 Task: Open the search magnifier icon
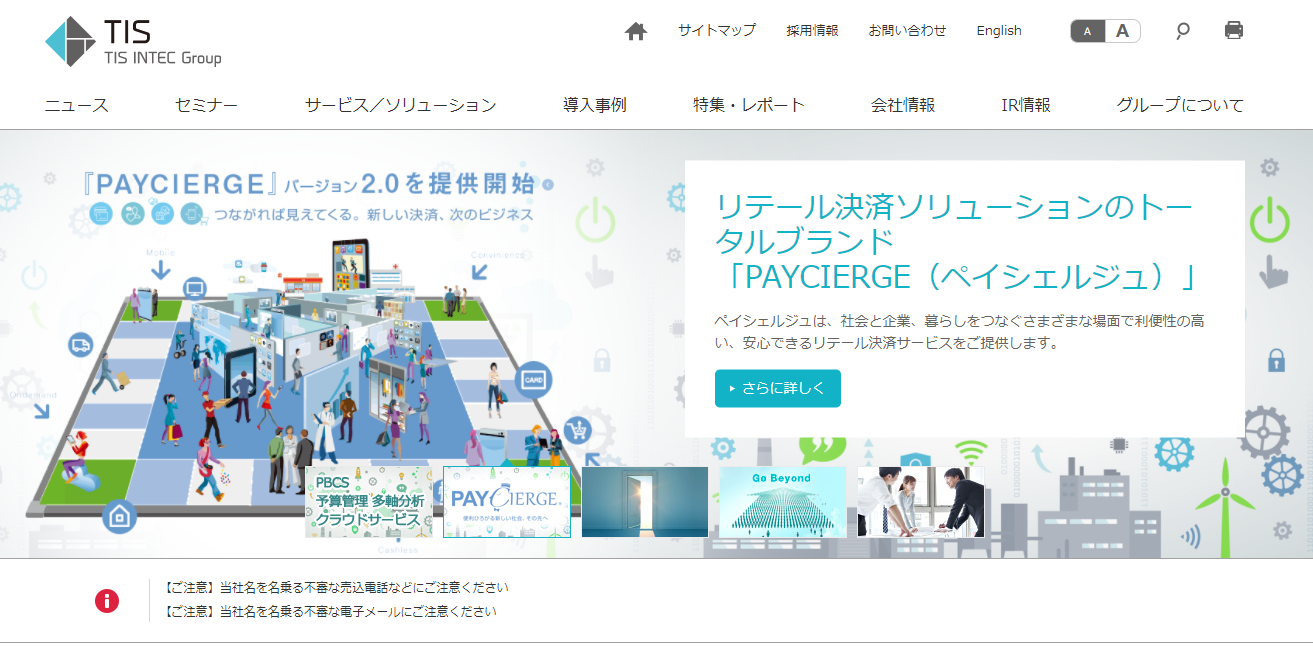(x=1183, y=31)
